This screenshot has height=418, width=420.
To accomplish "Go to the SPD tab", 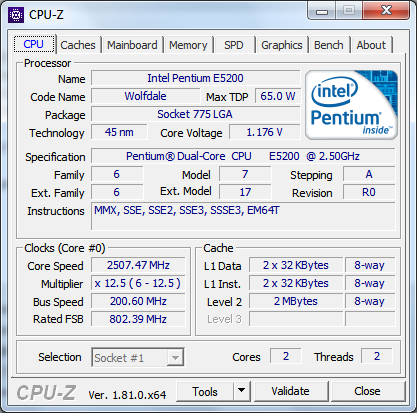I will [235, 45].
